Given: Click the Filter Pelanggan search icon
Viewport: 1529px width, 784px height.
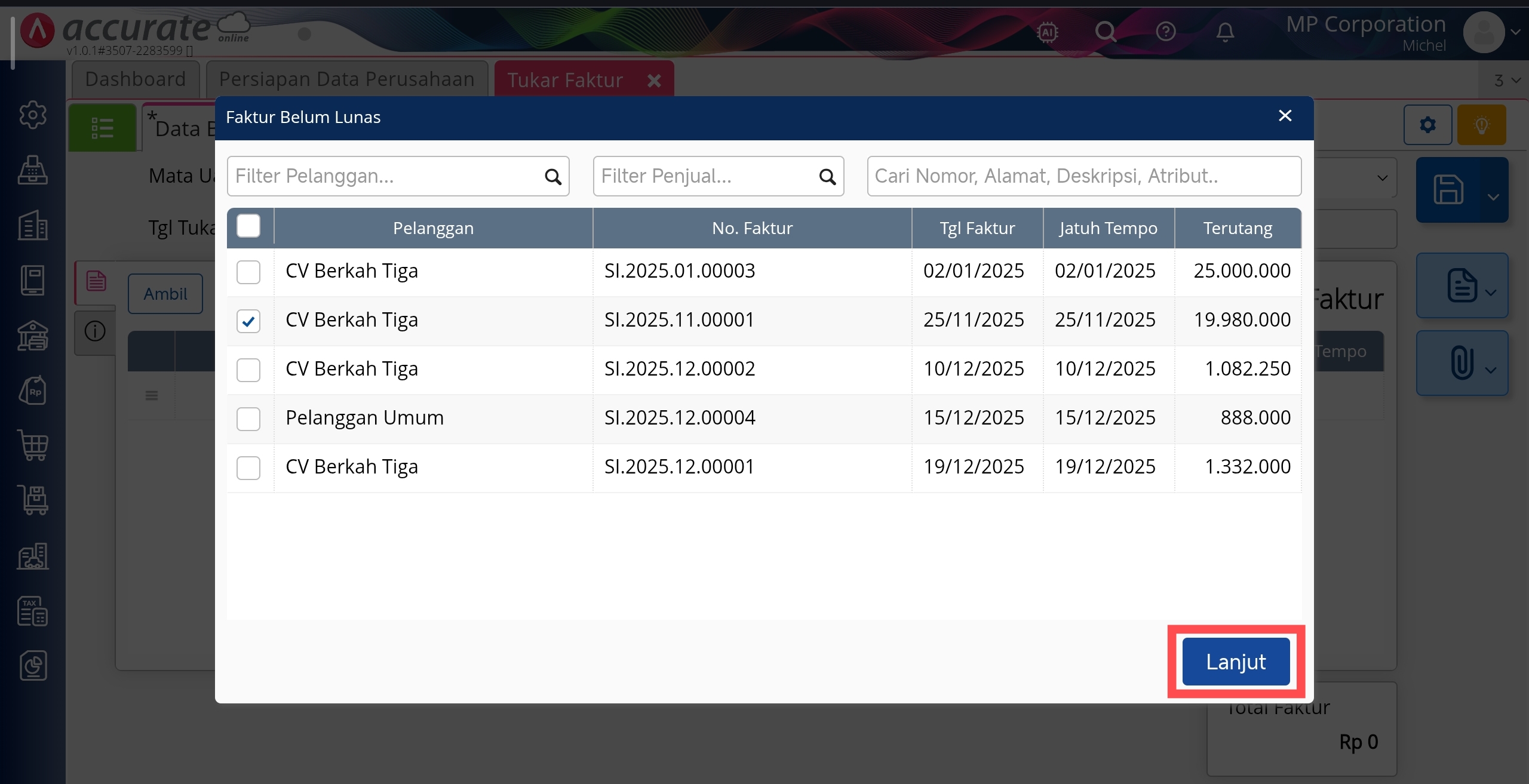Looking at the screenshot, I should (553, 177).
